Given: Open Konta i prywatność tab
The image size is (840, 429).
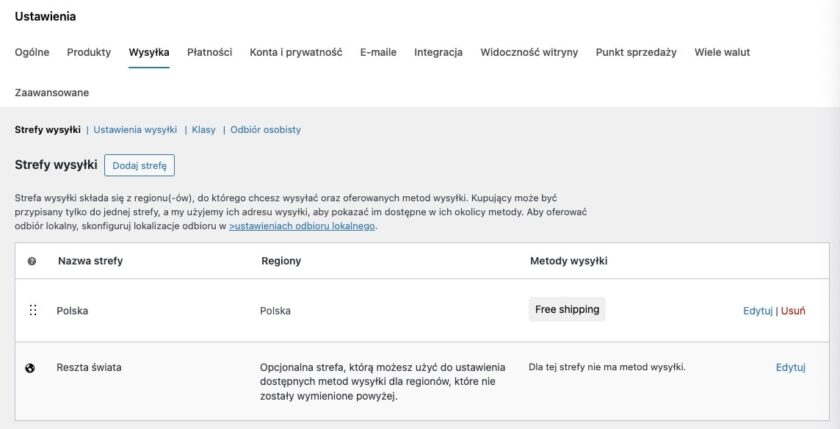Looking at the screenshot, I should point(296,52).
